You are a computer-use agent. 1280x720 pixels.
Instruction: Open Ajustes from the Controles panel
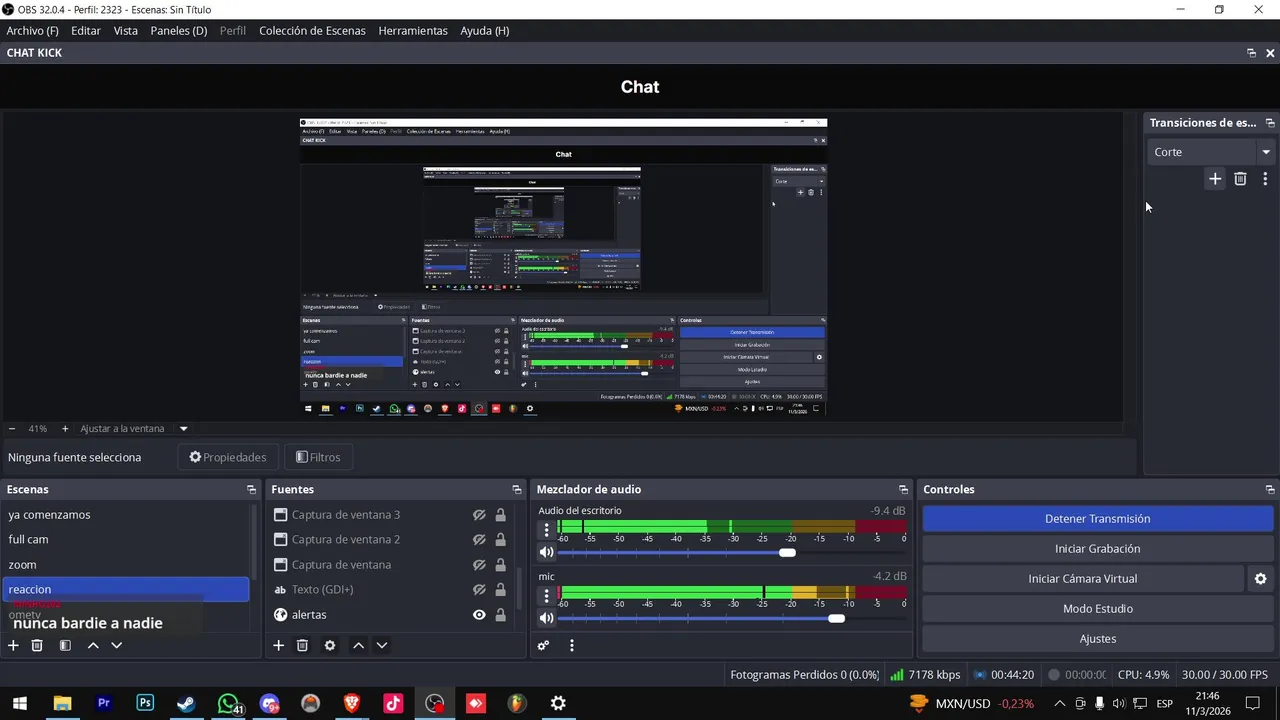1097,639
